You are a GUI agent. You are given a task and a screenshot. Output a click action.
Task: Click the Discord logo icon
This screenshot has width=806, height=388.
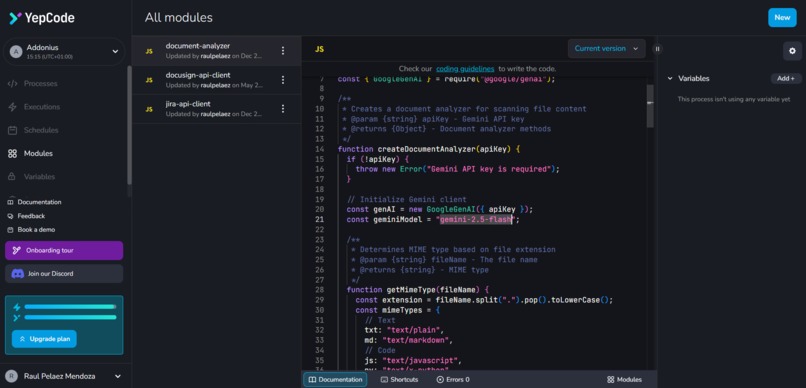point(17,273)
